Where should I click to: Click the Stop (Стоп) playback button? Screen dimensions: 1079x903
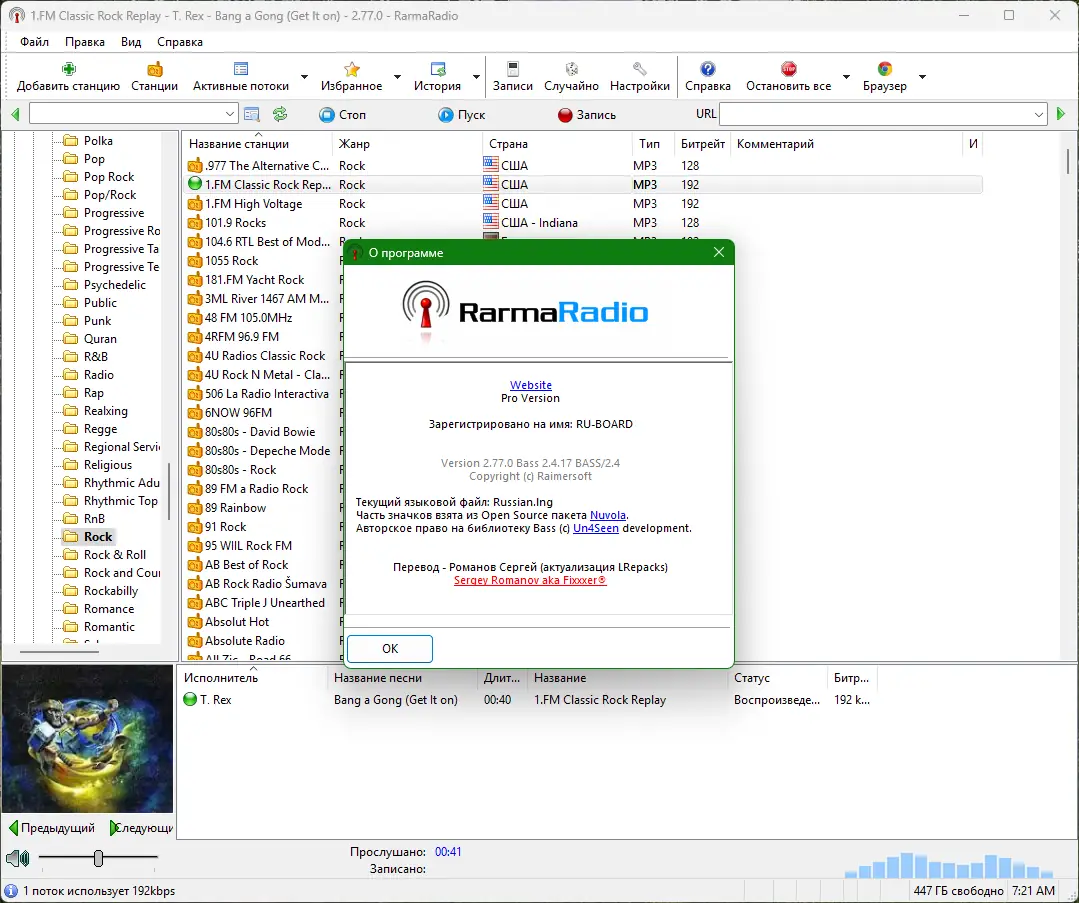pos(343,115)
